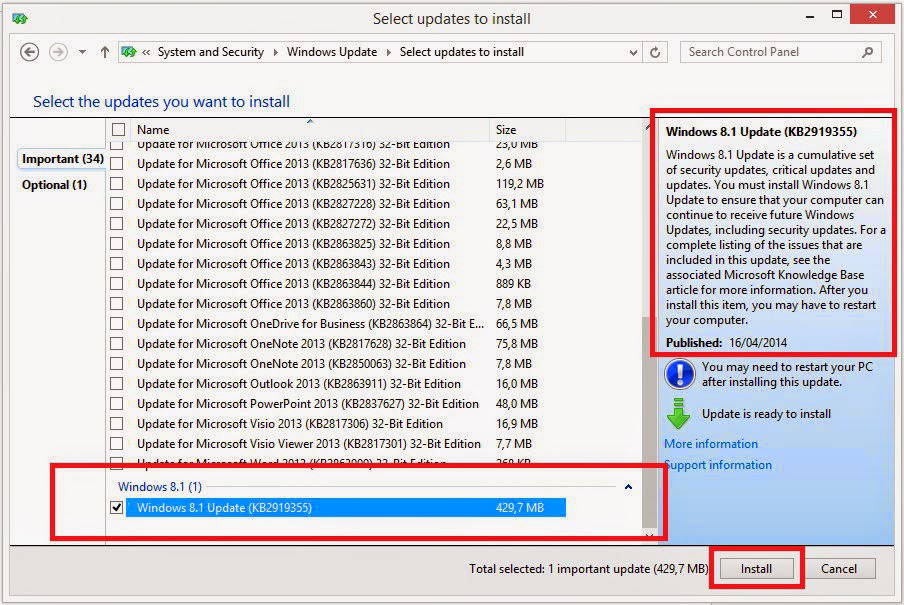The image size is (904, 605).
Task: Click the Cancel button
Action: (x=838, y=569)
